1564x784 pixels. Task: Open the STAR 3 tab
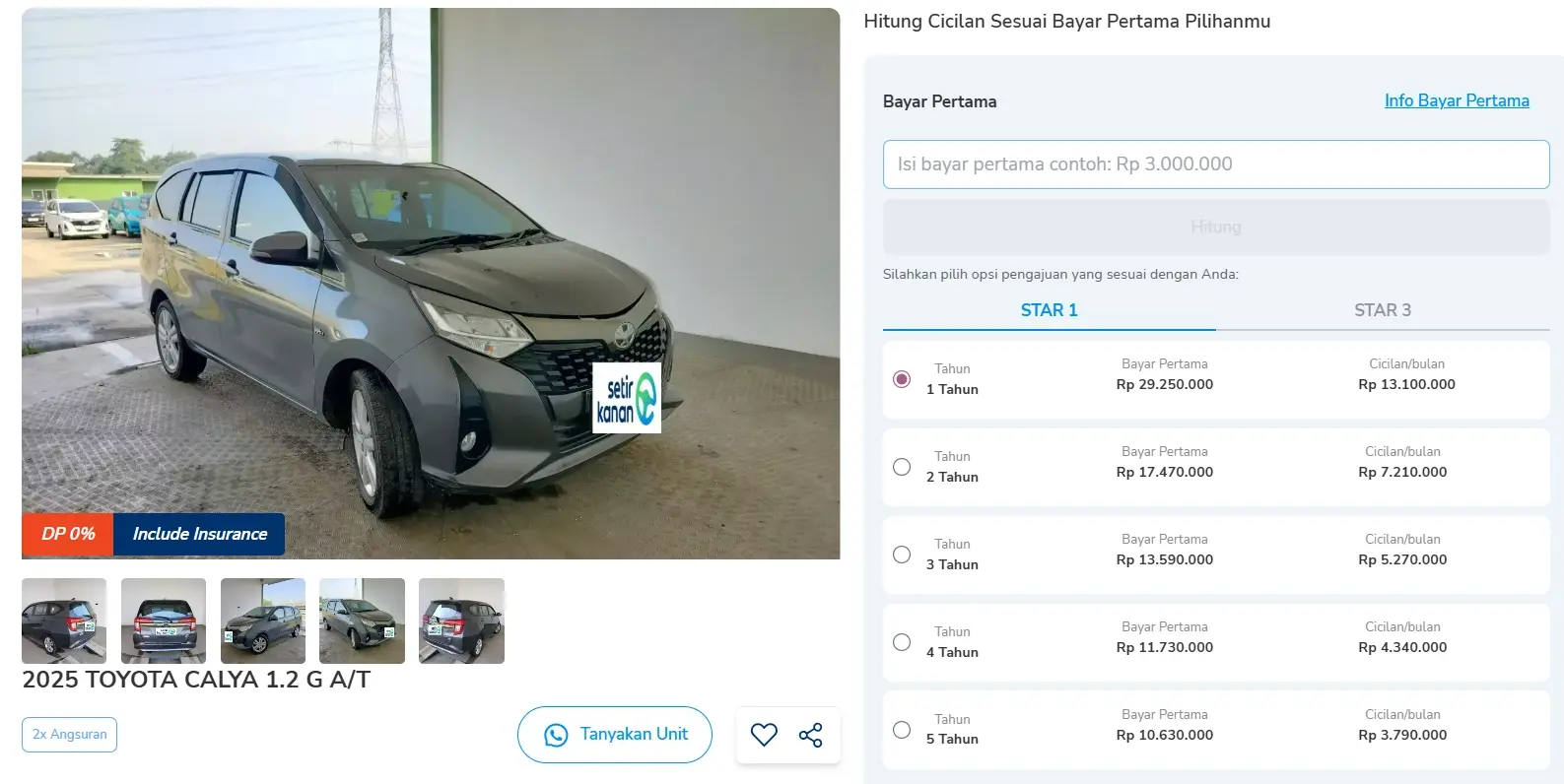[1382, 310]
